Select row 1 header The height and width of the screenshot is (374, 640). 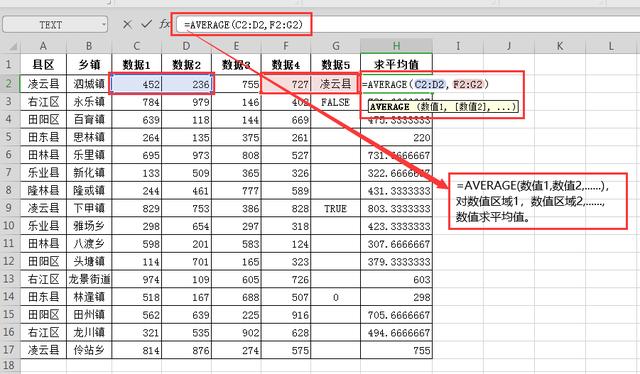click(x=10, y=64)
